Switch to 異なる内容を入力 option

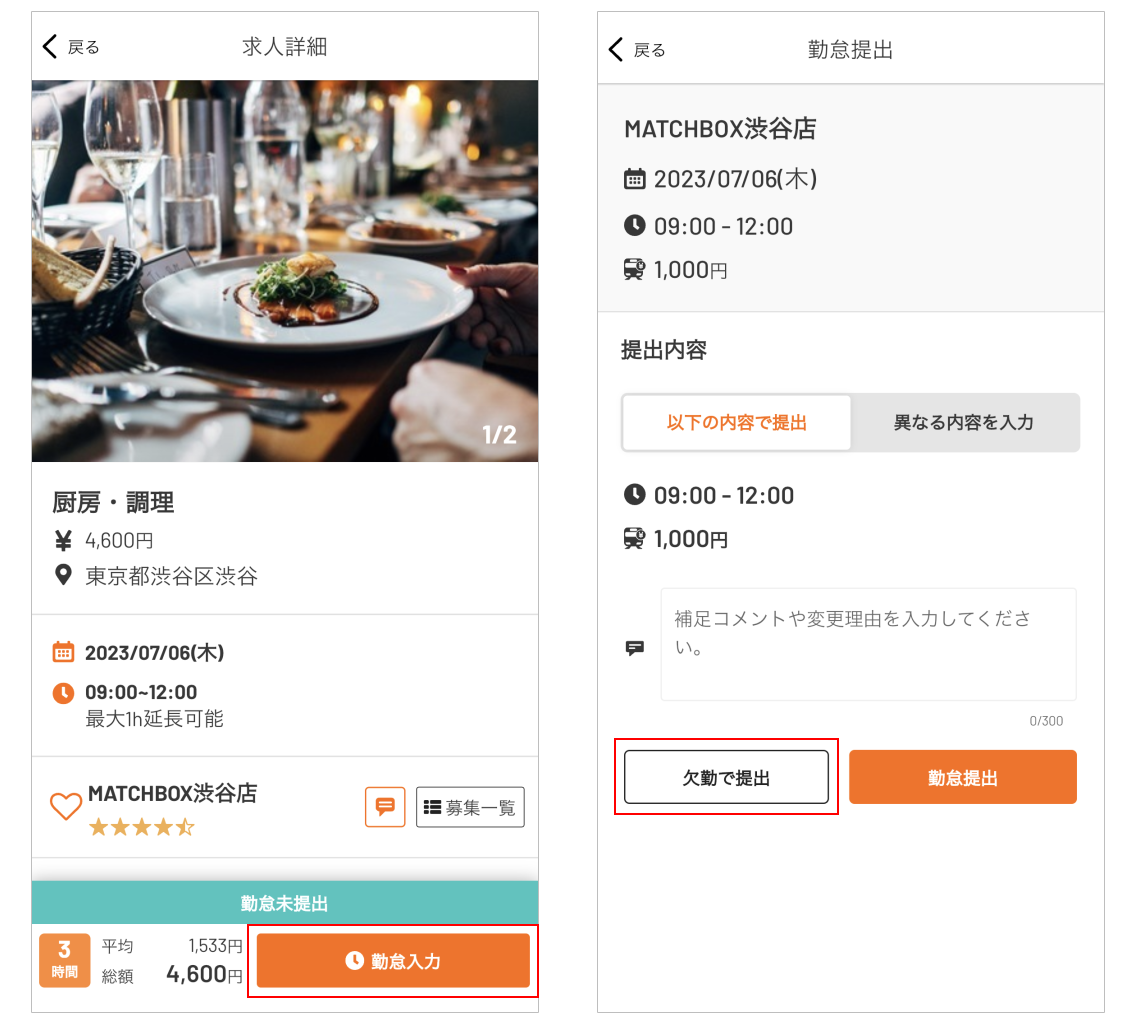pos(964,422)
